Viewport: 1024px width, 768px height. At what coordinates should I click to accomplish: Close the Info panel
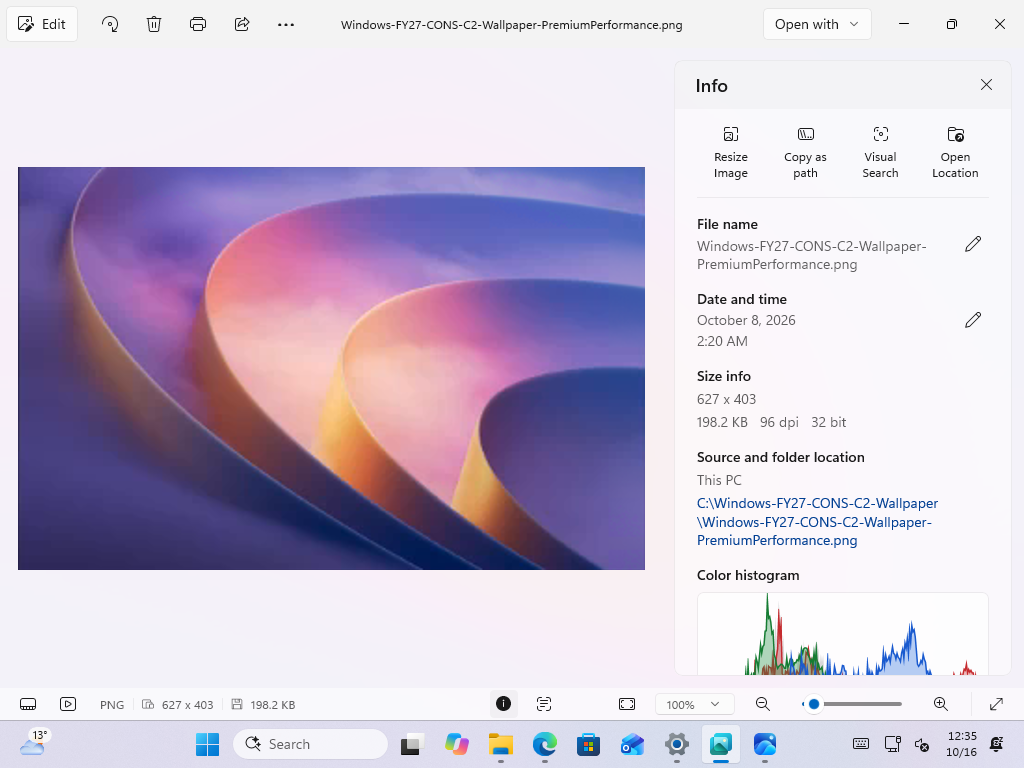986,85
